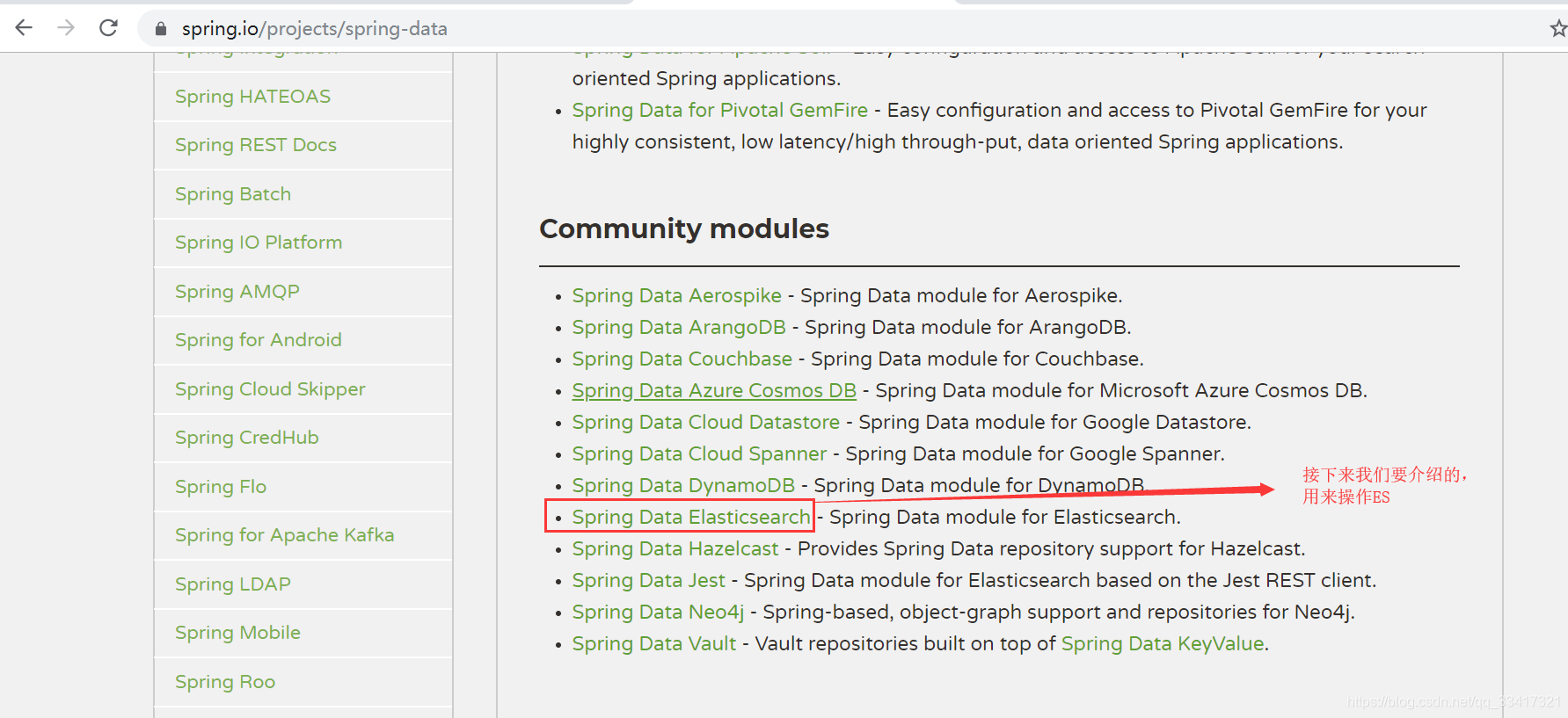Go back using the browser back arrow
The width and height of the screenshot is (1568, 718).
pos(24,28)
